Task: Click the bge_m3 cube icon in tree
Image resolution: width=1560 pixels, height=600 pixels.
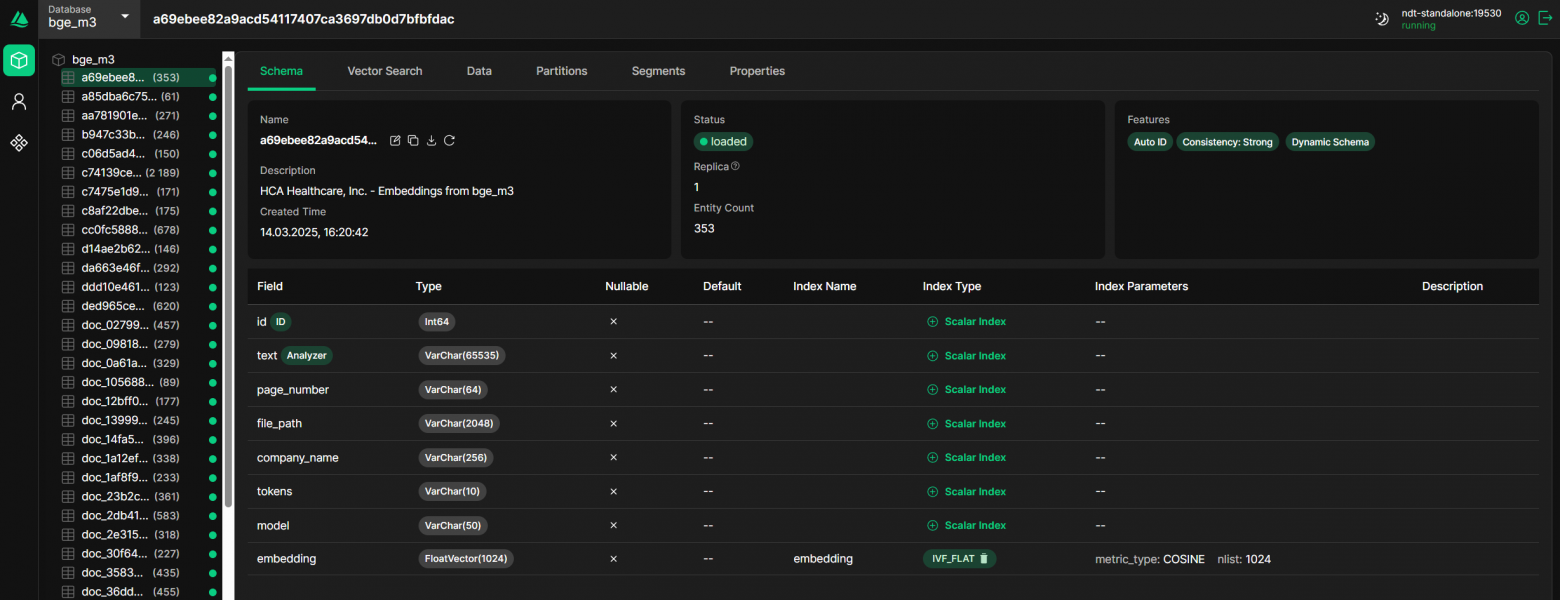Action: pyautogui.click(x=58, y=59)
